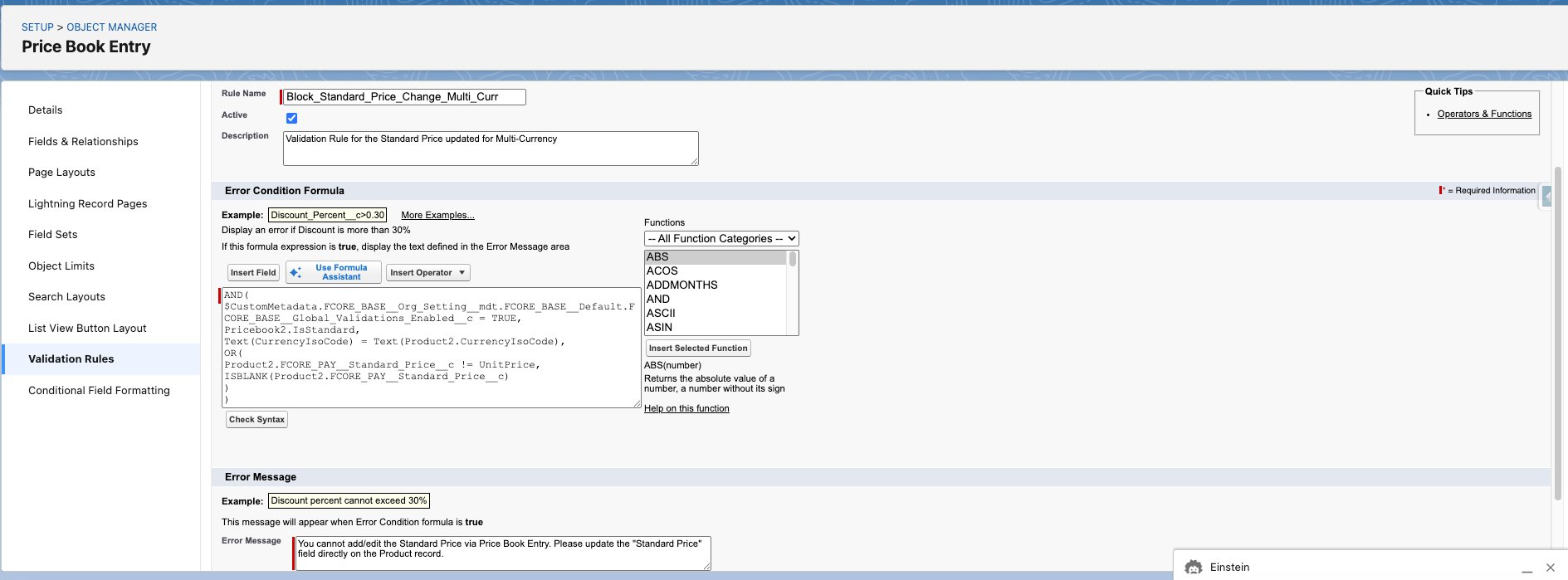This screenshot has width=1568, height=580.
Task: Go to Page Layouts
Action: pos(61,173)
